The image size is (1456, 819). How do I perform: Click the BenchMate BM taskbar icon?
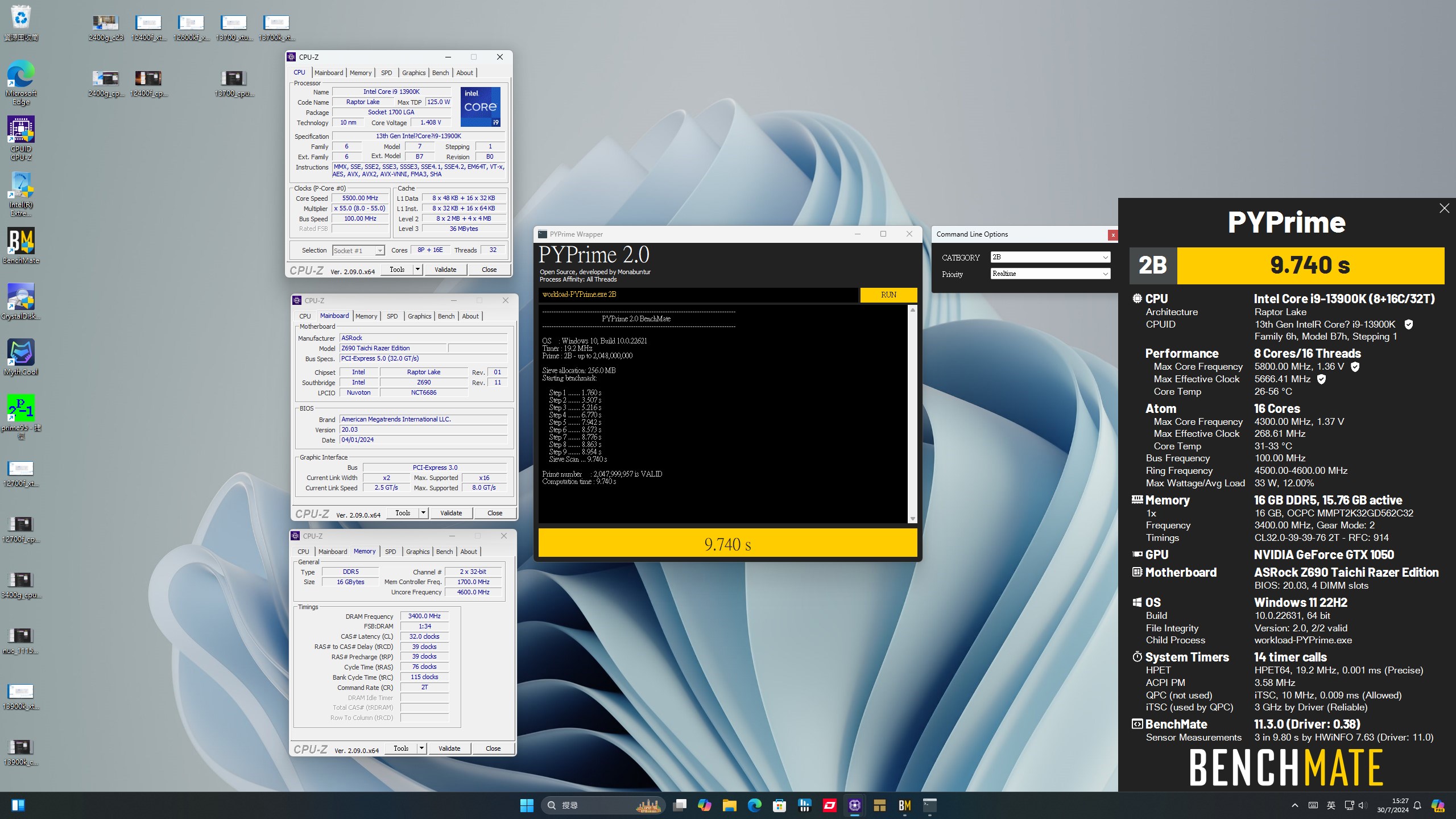pos(905,805)
